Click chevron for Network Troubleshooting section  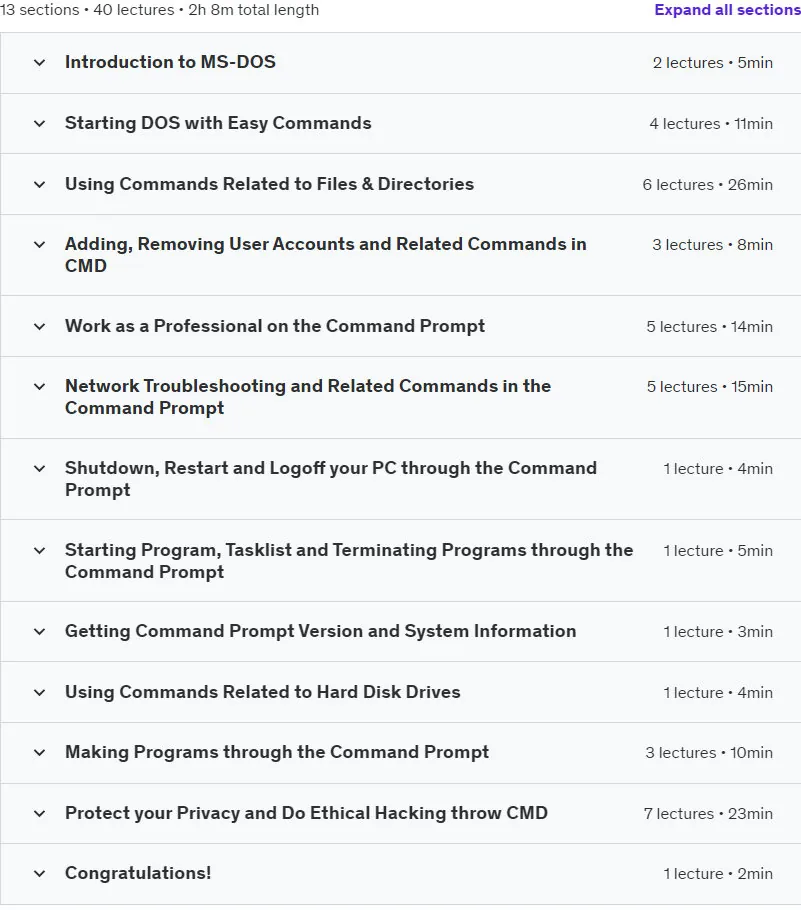[x=39, y=387]
